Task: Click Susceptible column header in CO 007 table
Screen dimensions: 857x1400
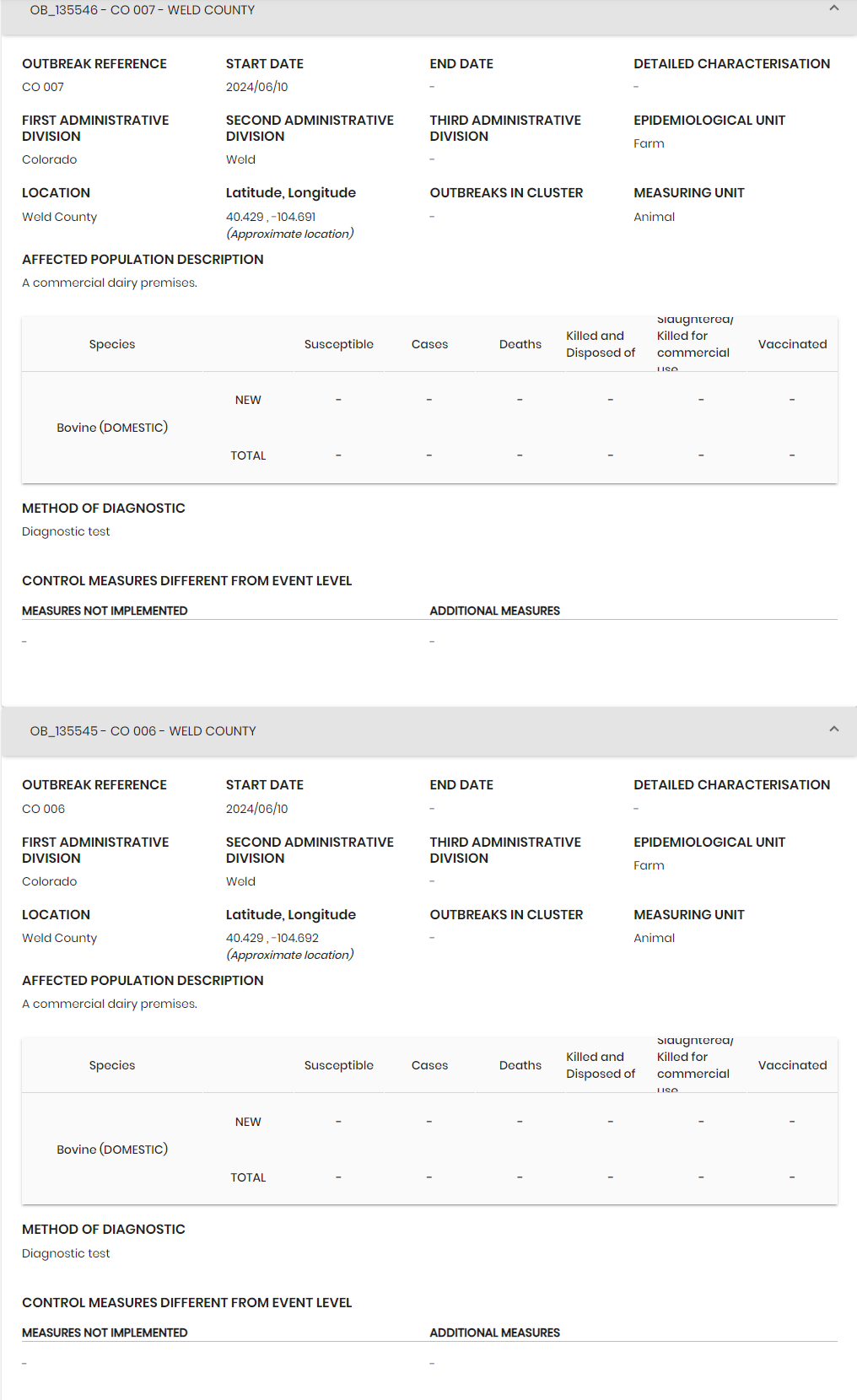Action: (338, 344)
